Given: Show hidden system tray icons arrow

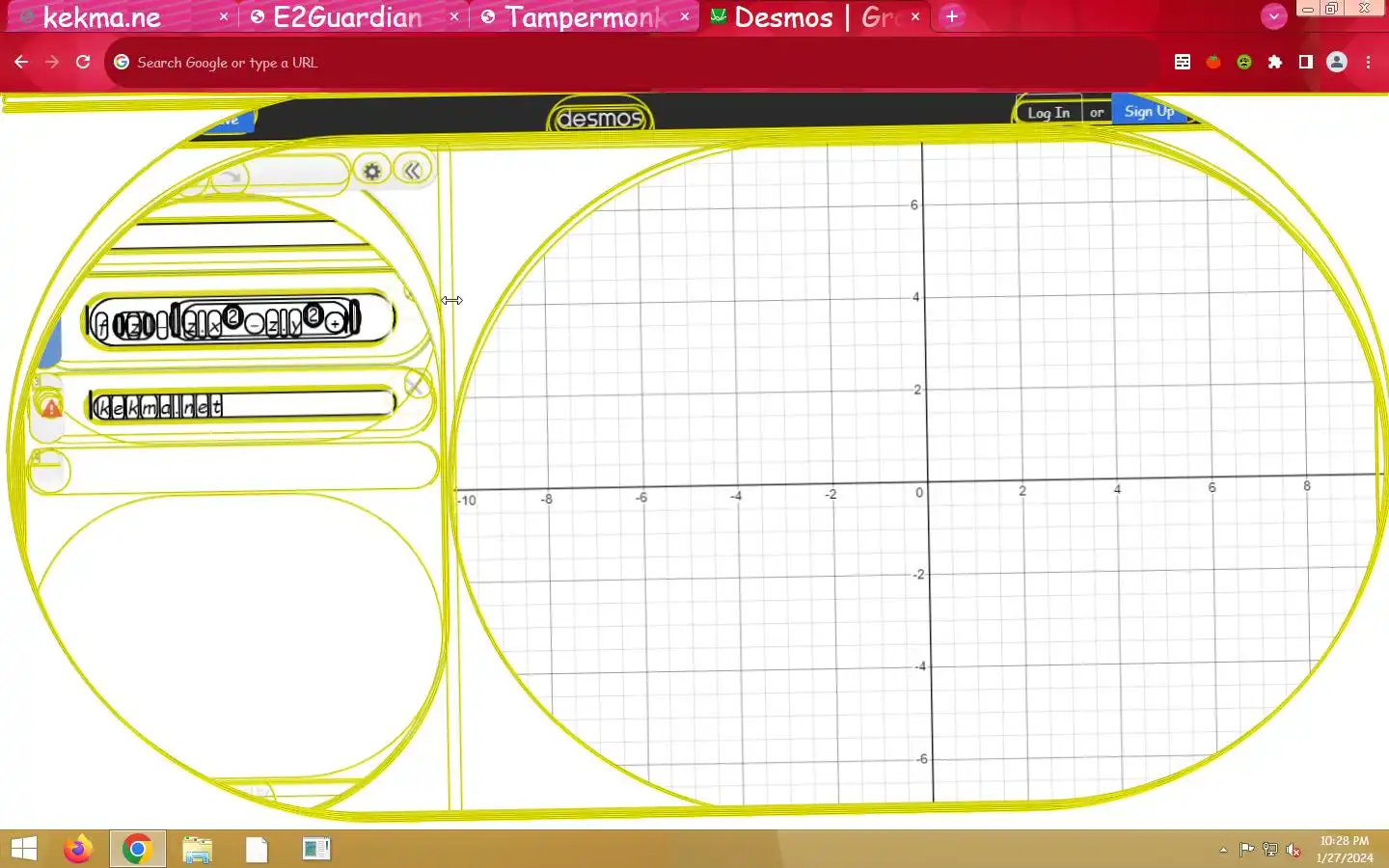Looking at the screenshot, I should click(1223, 850).
